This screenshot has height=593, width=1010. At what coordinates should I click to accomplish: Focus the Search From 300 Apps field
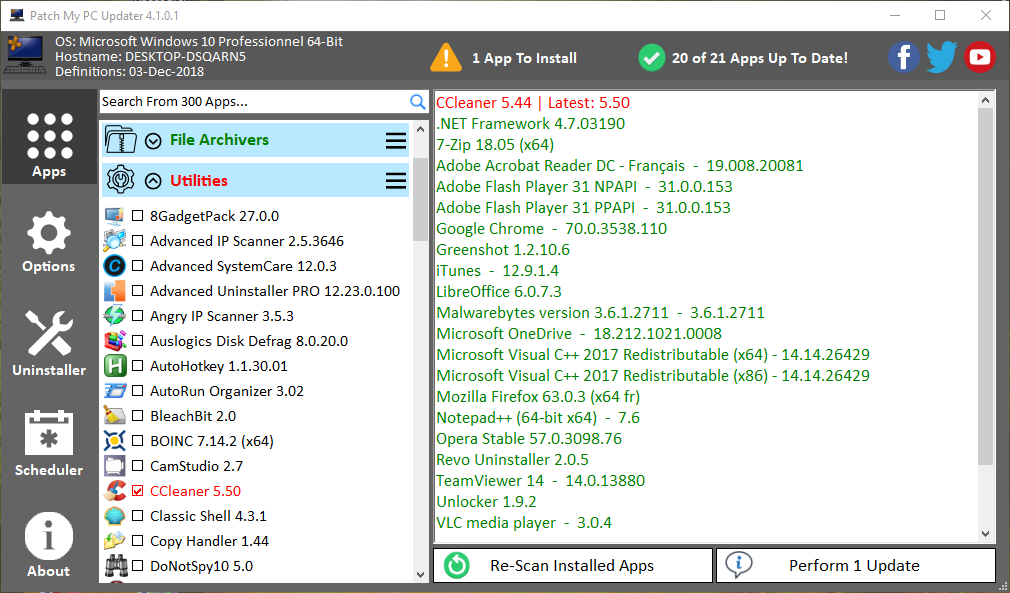coord(254,102)
